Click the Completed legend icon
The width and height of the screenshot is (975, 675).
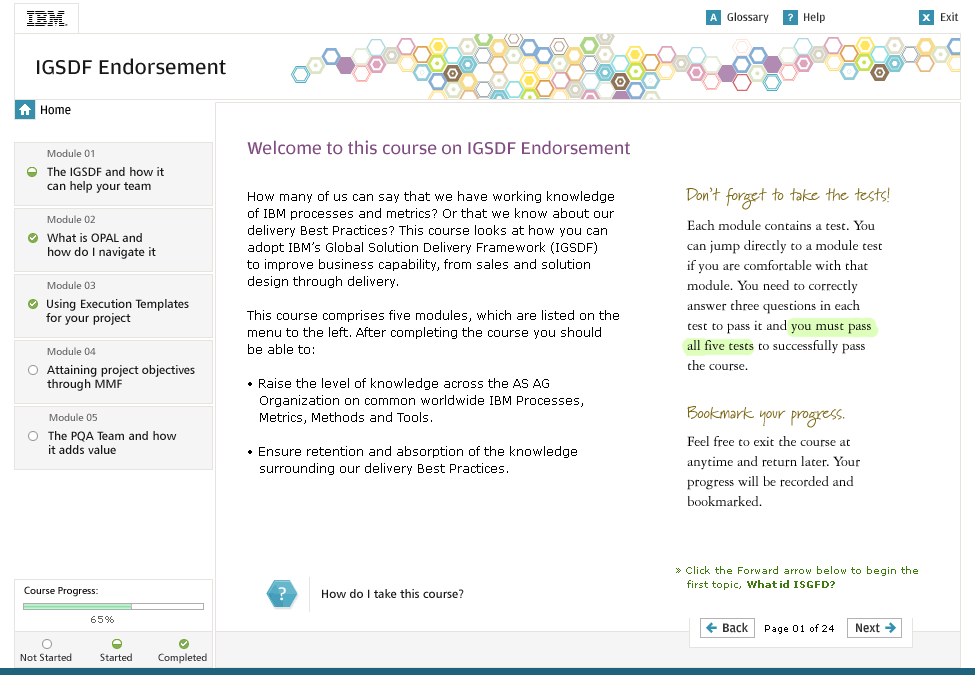click(x=183, y=644)
